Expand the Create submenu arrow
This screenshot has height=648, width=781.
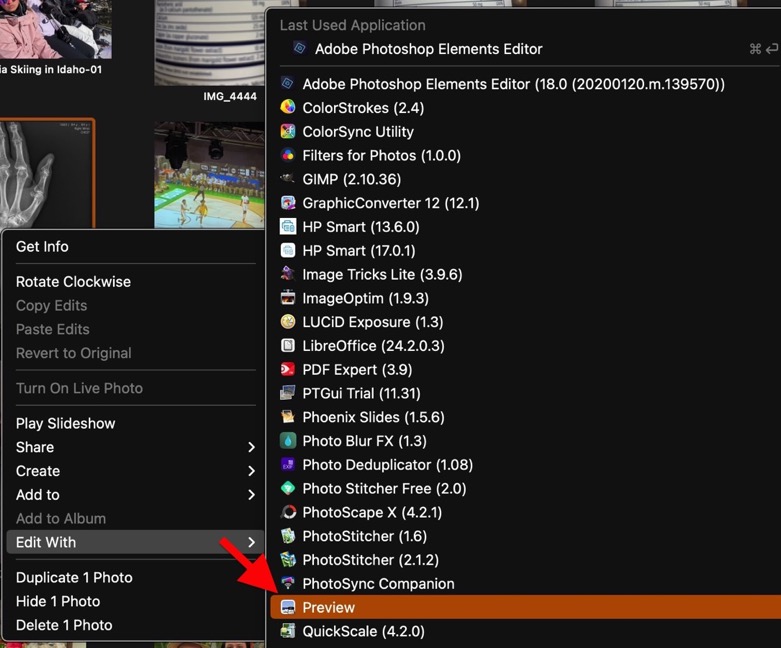coord(252,471)
